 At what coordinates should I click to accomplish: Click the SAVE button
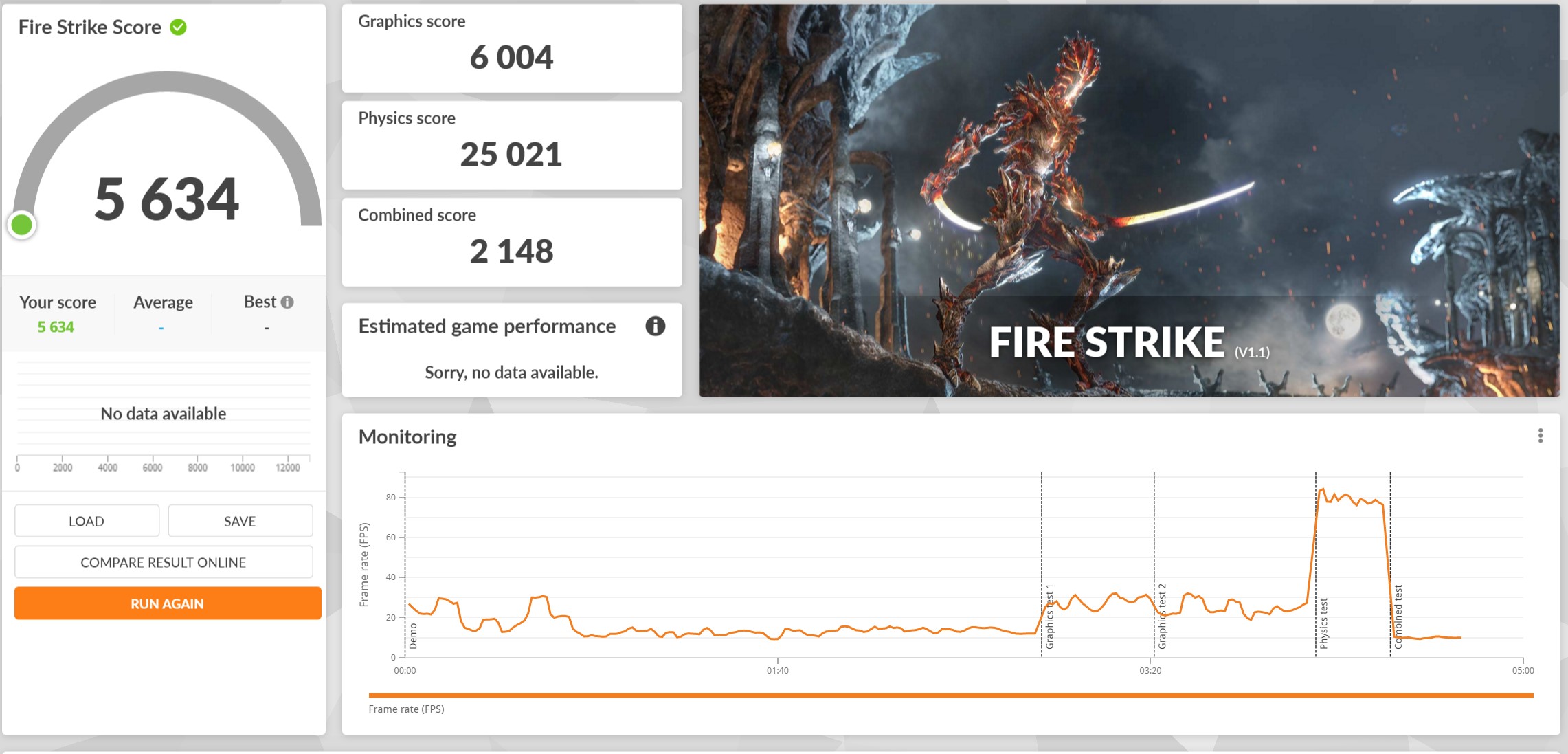pos(240,521)
